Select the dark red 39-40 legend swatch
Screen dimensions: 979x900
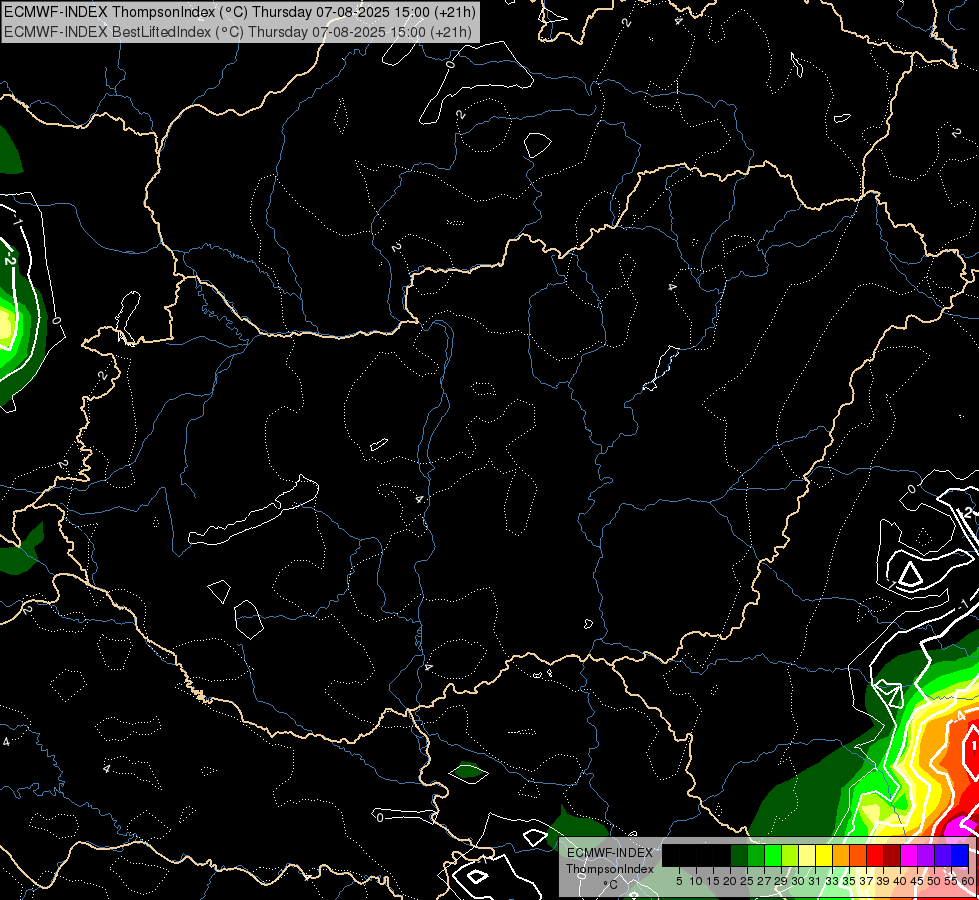pyautogui.click(x=892, y=855)
